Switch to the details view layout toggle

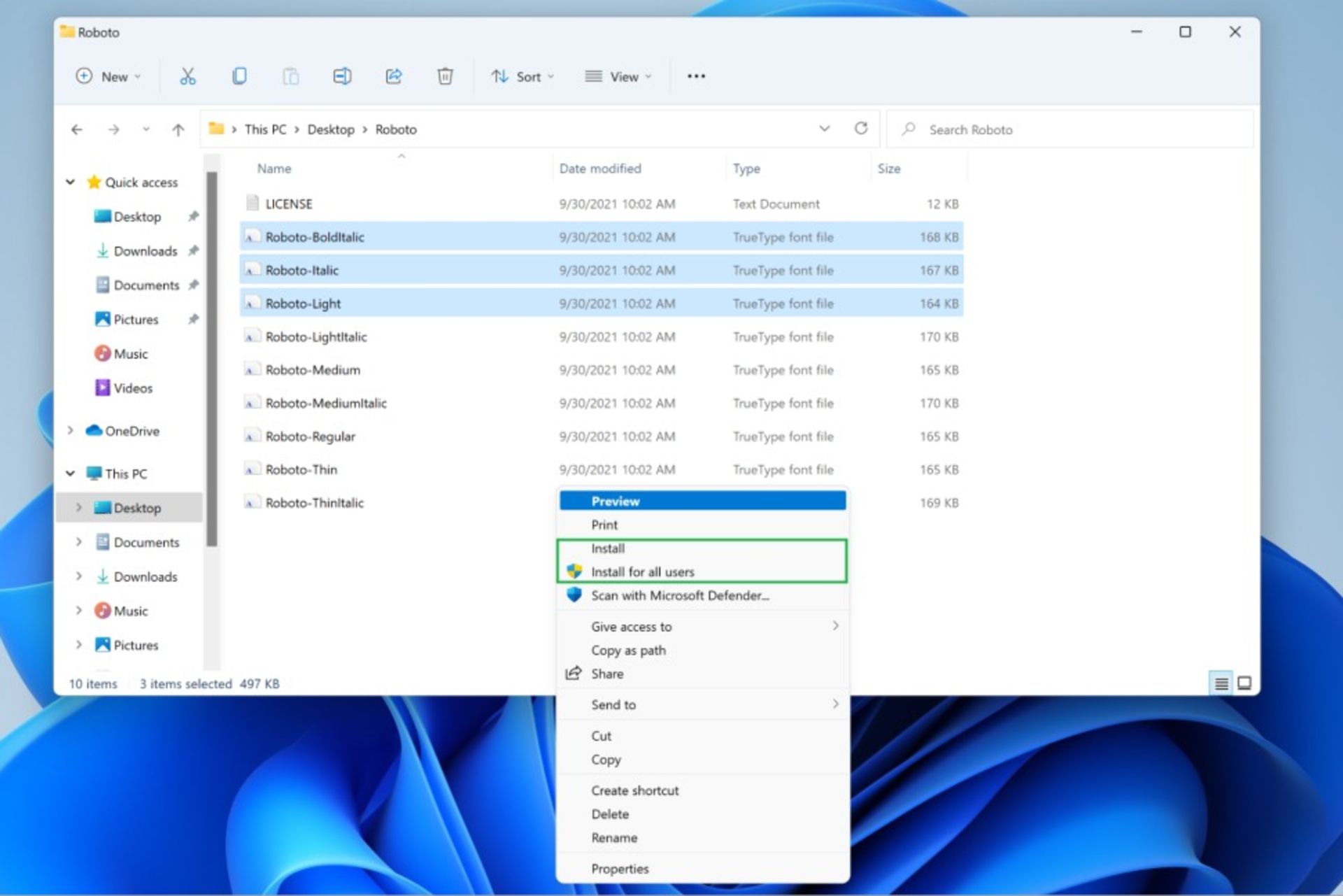(1221, 683)
